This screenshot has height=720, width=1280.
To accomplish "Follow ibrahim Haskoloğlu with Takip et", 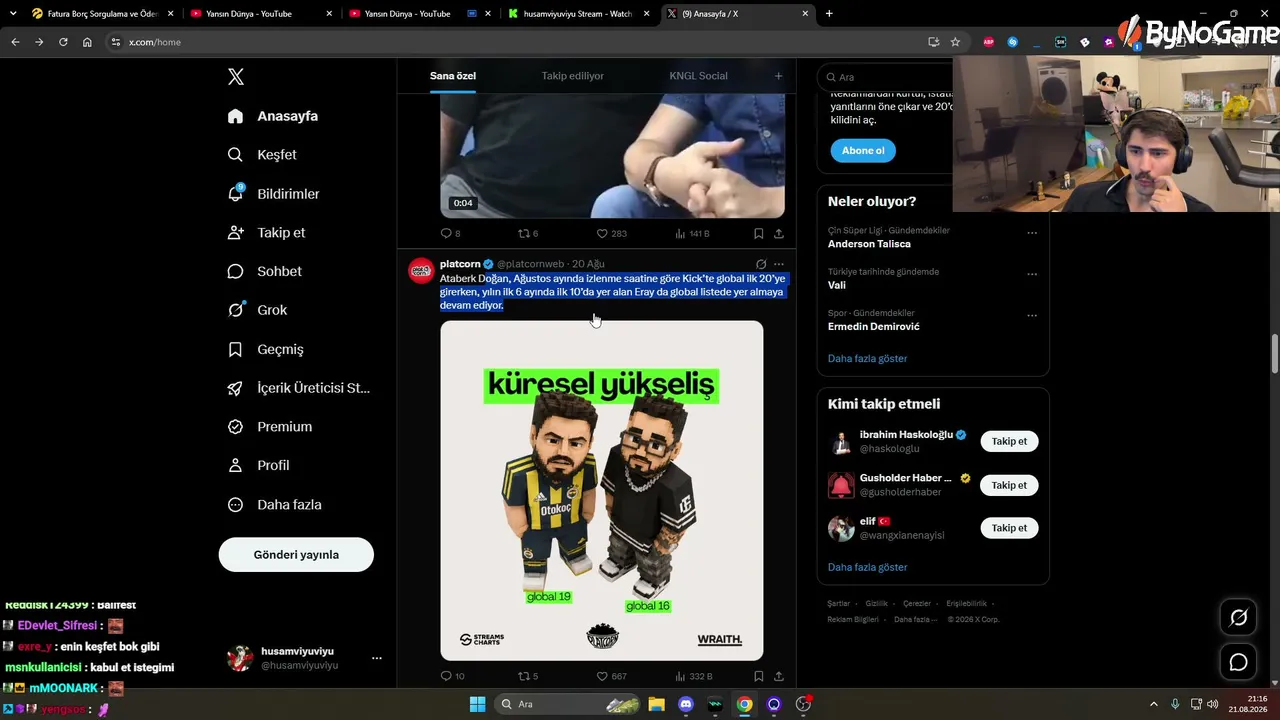I will [1009, 441].
